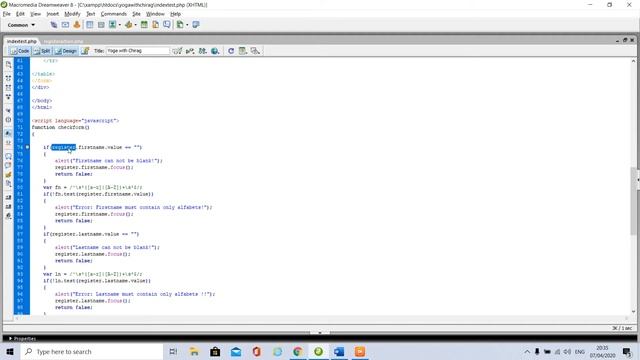Open the Commands menu
This screenshot has height=360, width=640.
(114, 14)
